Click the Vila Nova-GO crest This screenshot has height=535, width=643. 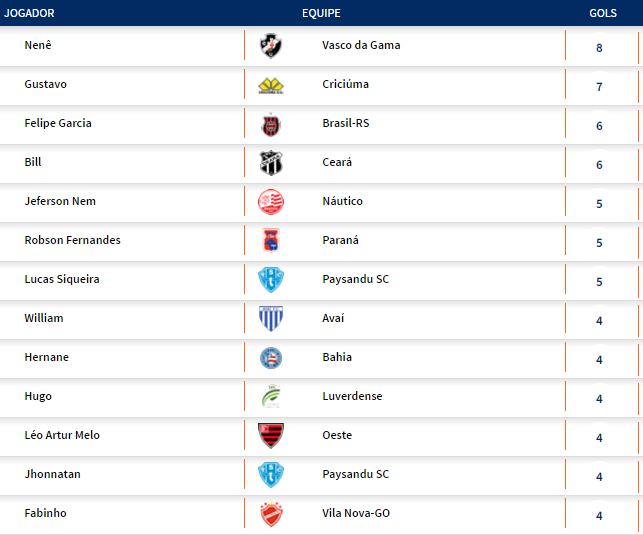[271, 514]
